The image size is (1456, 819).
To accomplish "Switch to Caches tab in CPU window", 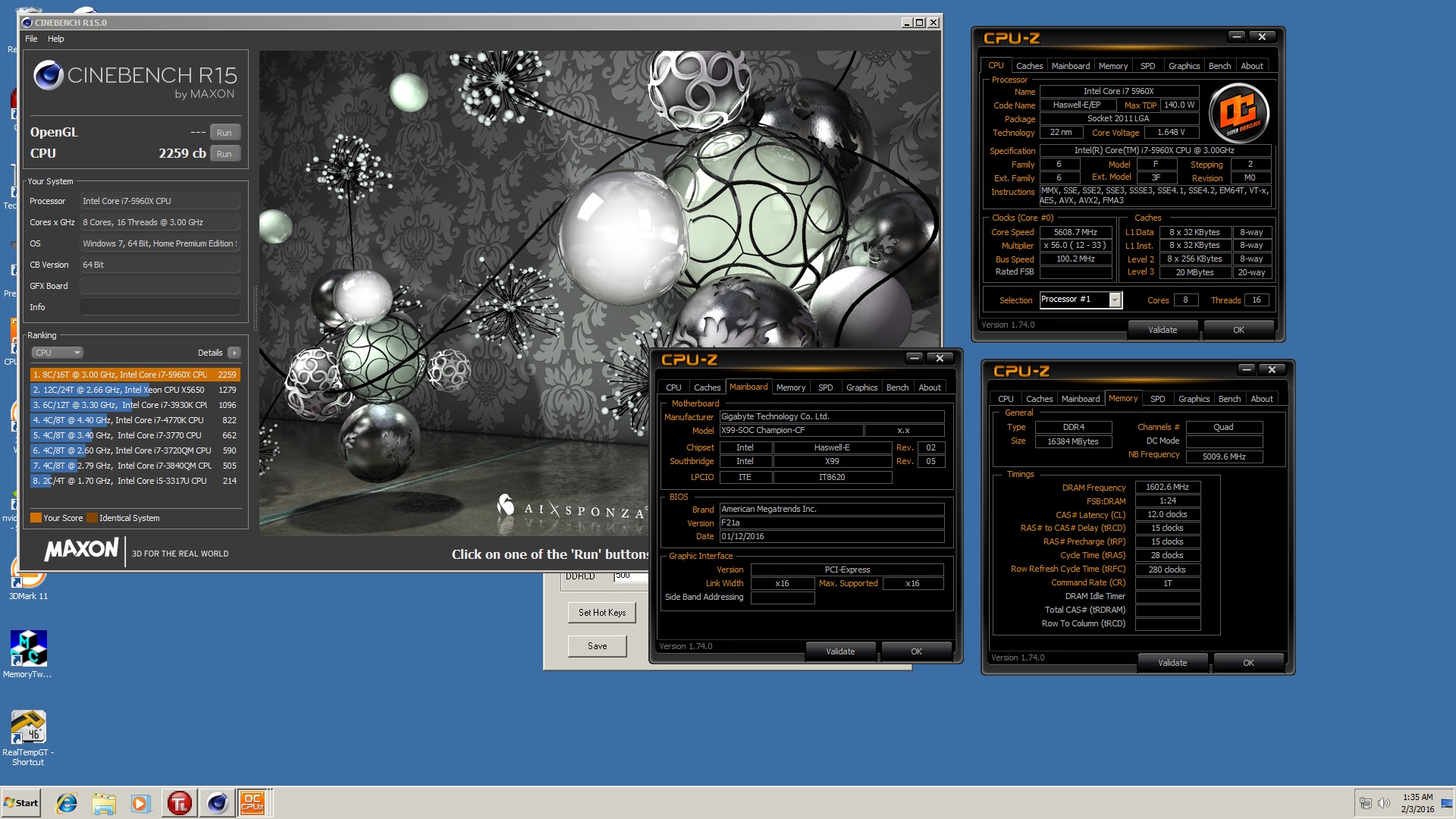I will coord(1029,66).
